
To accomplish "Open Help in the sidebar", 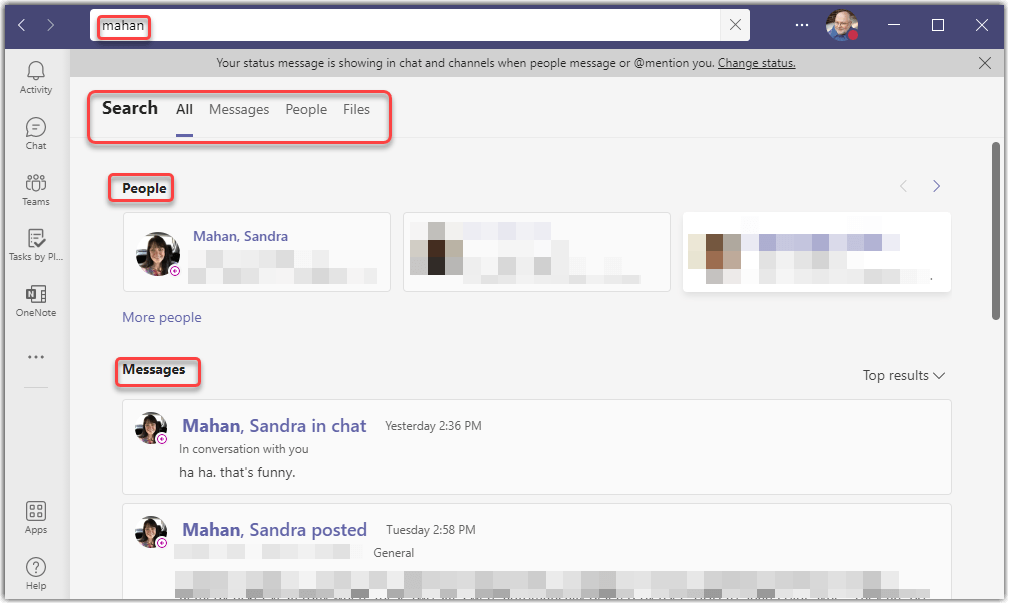I will click(x=36, y=574).
